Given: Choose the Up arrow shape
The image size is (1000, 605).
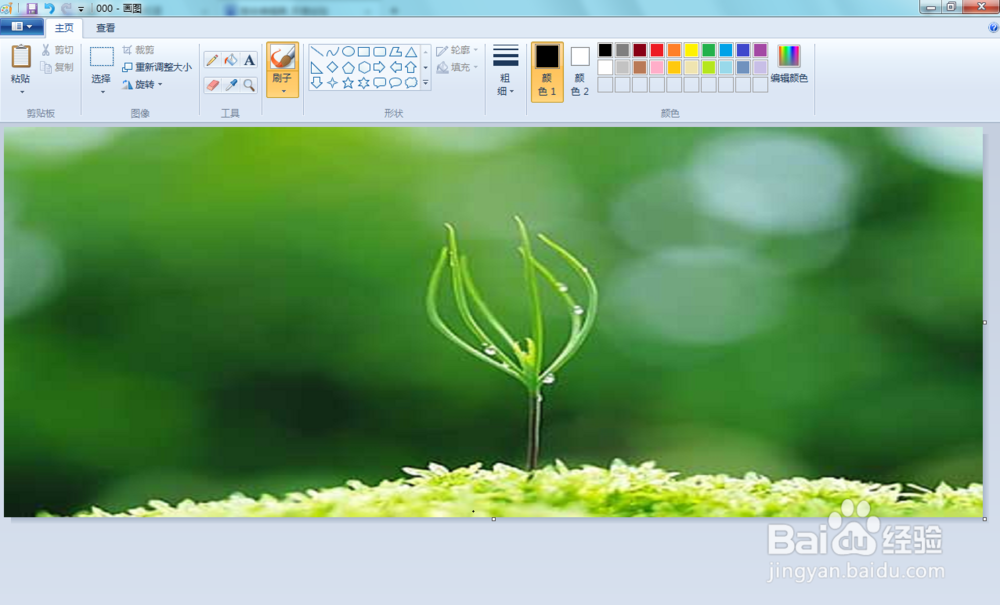Looking at the screenshot, I should [411, 67].
